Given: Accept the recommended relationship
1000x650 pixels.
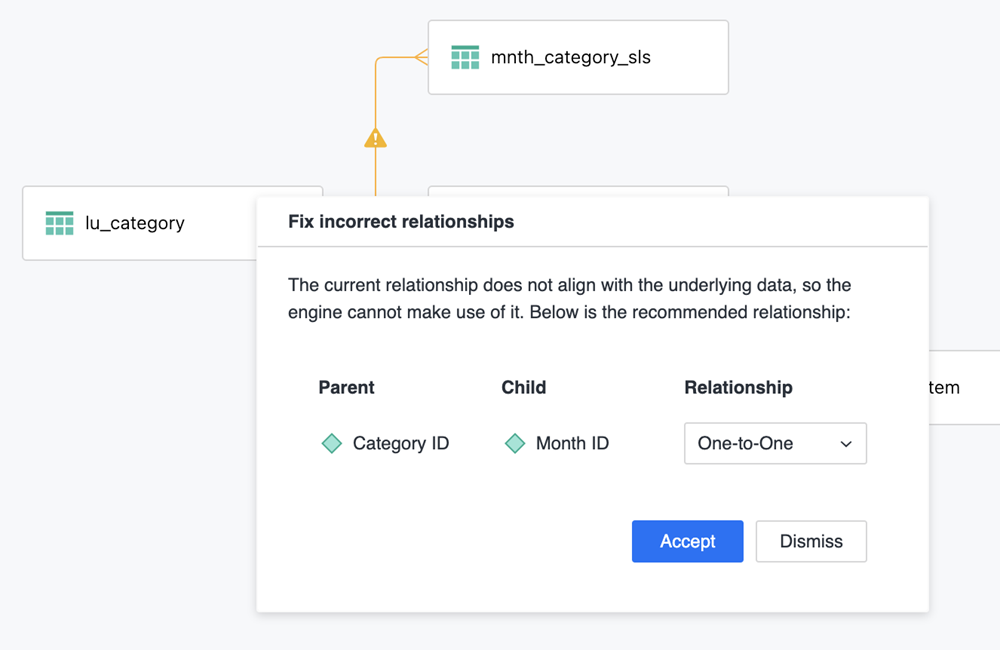Looking at the screenshot, I should point(687,541).
